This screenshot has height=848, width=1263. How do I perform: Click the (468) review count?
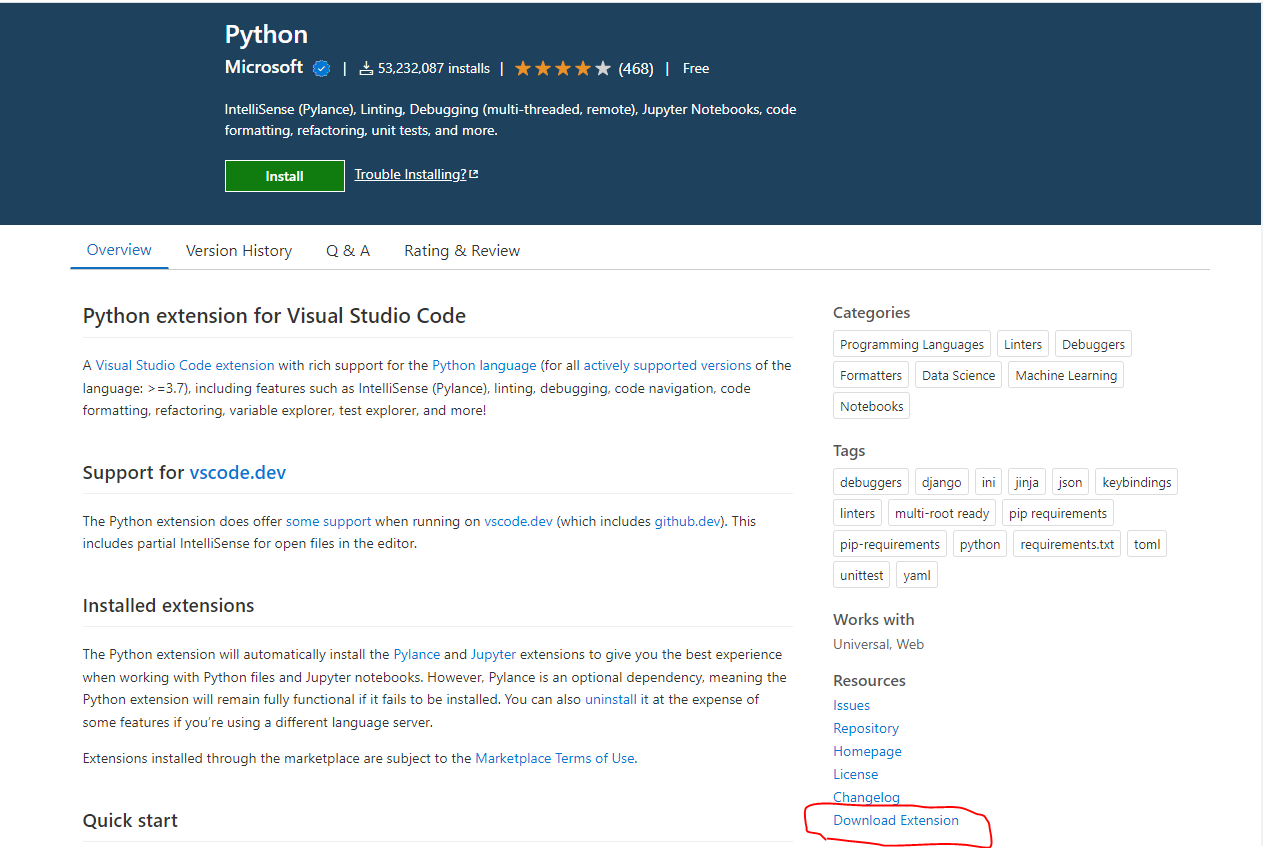(x=636, y=68)
